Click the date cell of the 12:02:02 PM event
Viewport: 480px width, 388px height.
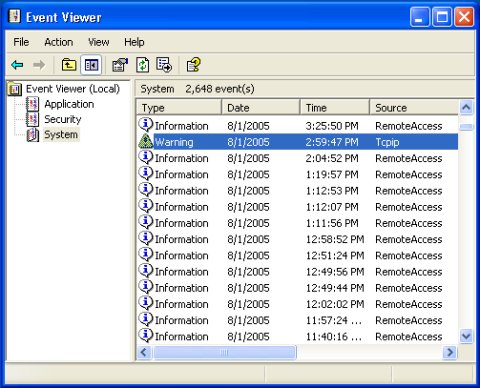[248, 304]
